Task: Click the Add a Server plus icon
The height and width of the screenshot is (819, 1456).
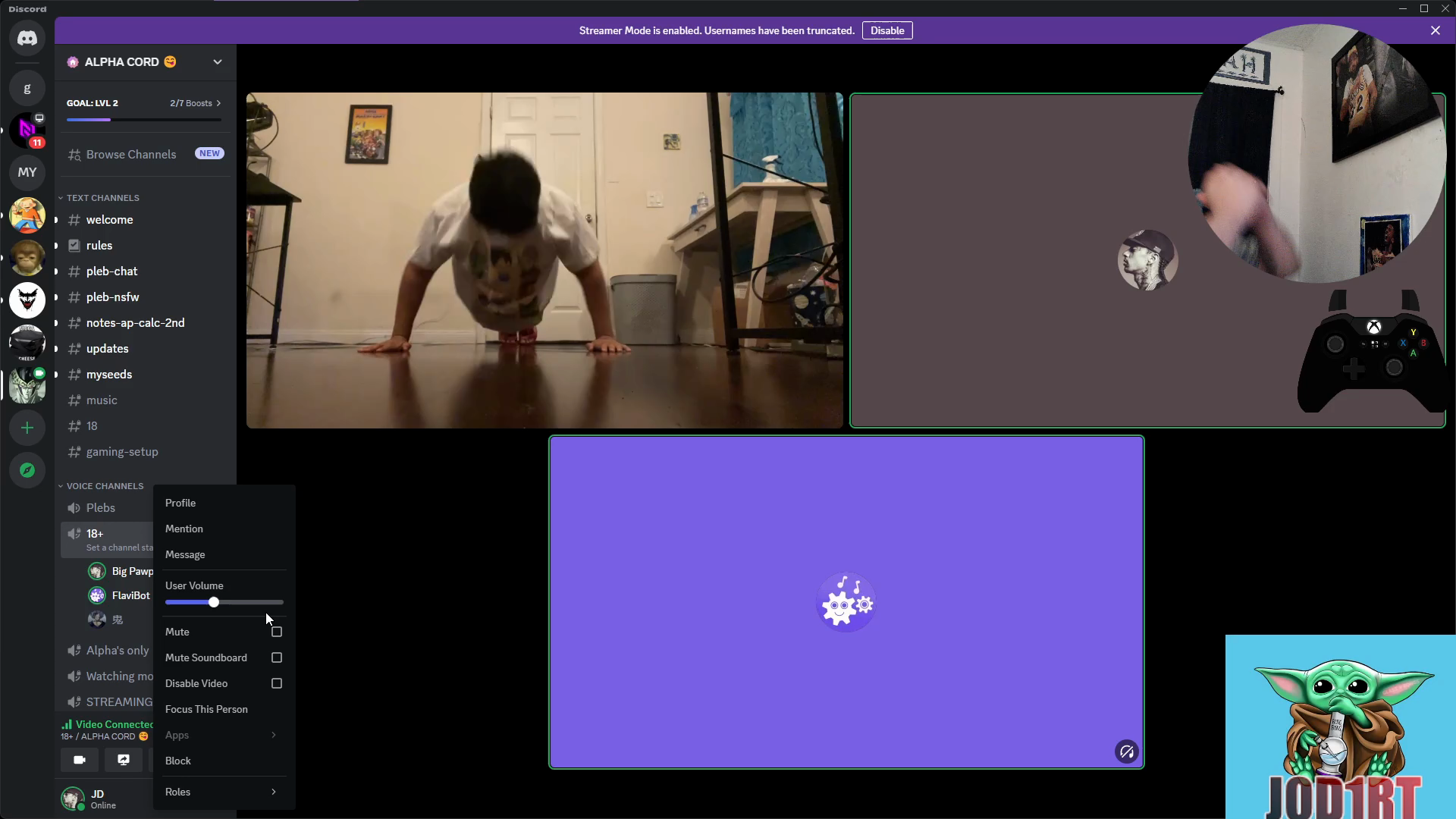Action: click(x=27, y=428)
